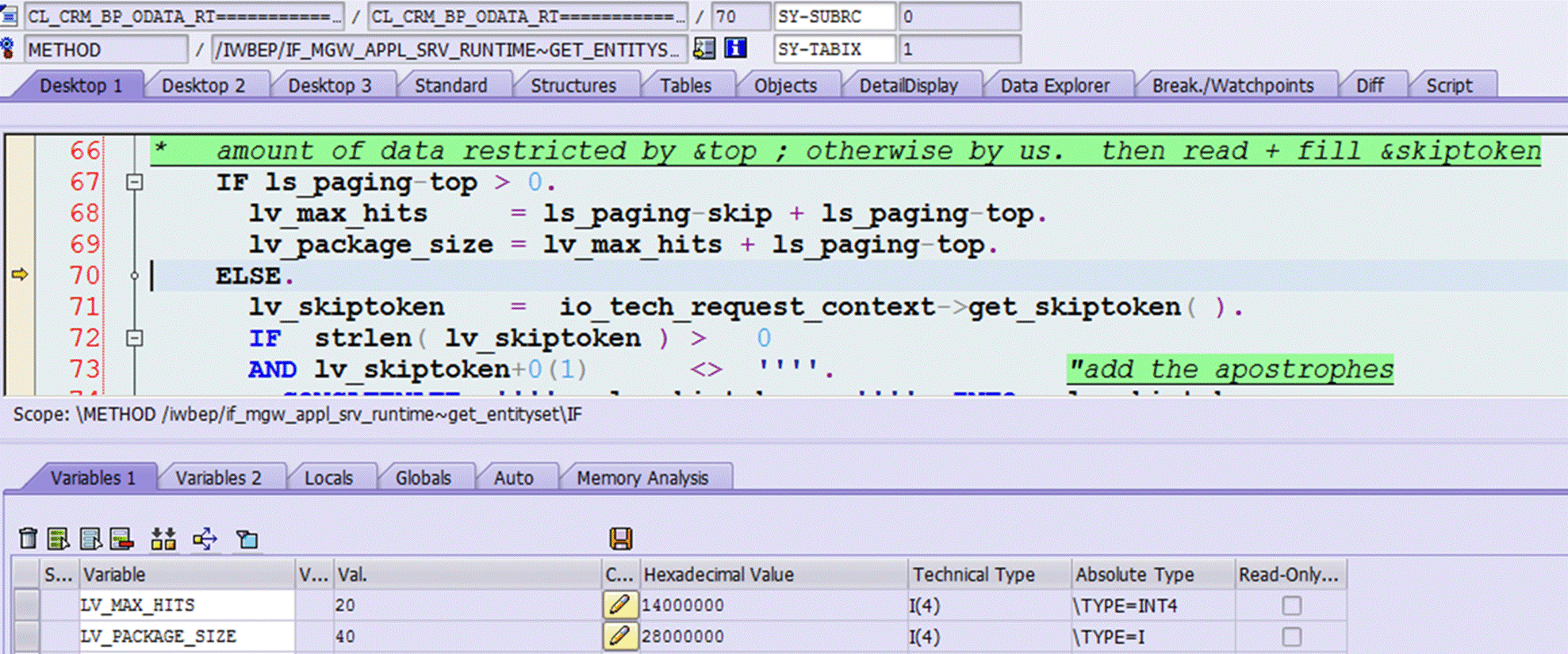Click the ELSE fold marker at line 70
Viewport: 1568px width, 654px height.
135,276
